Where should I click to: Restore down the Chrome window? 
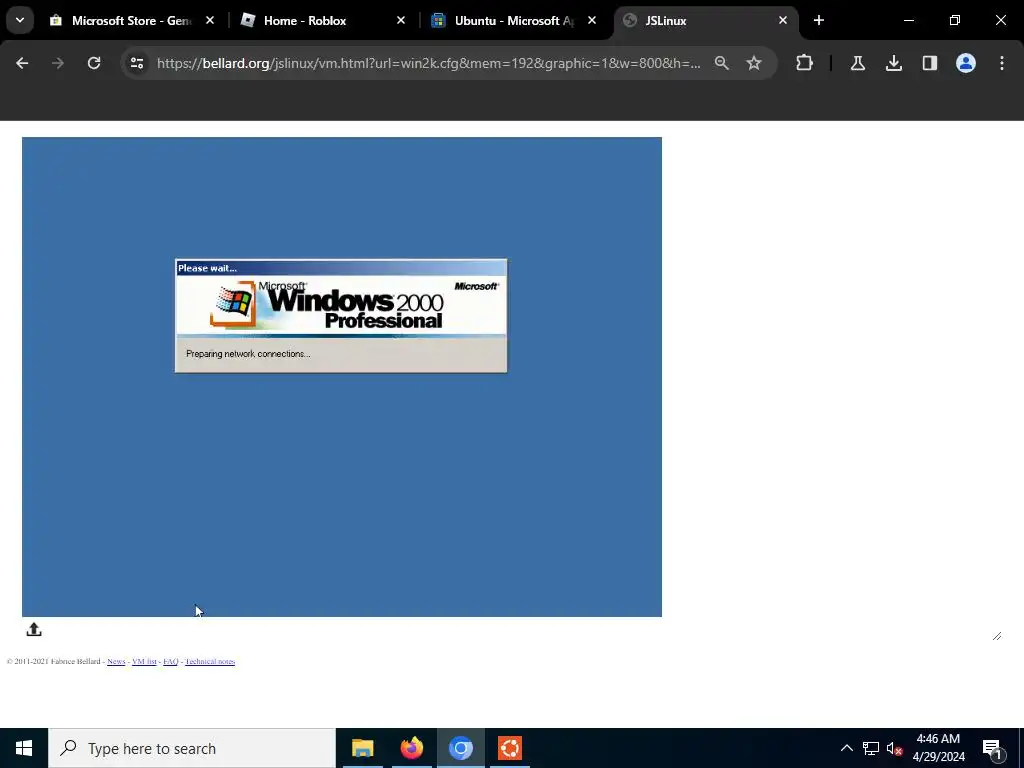pos(955,20)
